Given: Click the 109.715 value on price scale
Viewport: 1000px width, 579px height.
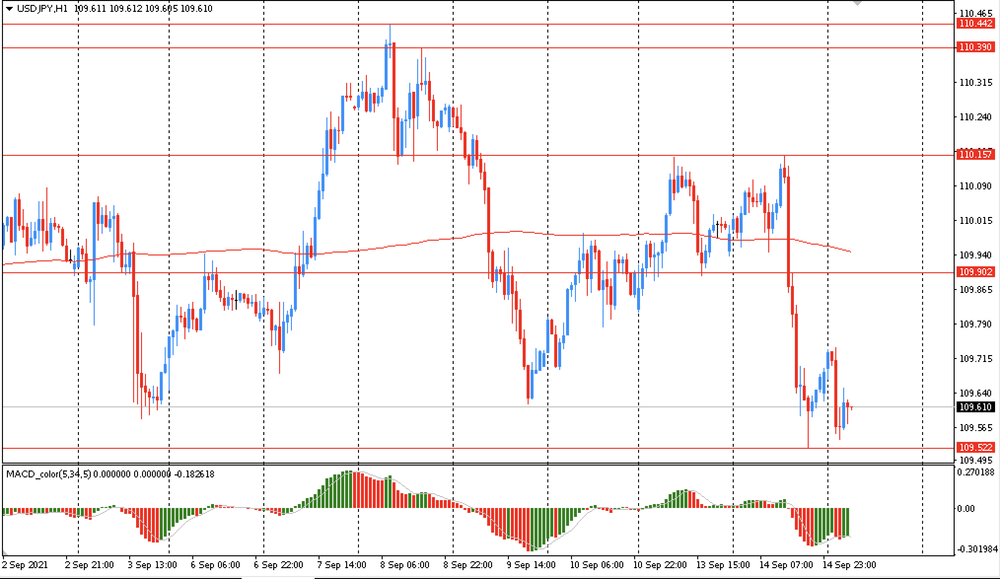Looking at the screenshot, I should click(976, 359).
